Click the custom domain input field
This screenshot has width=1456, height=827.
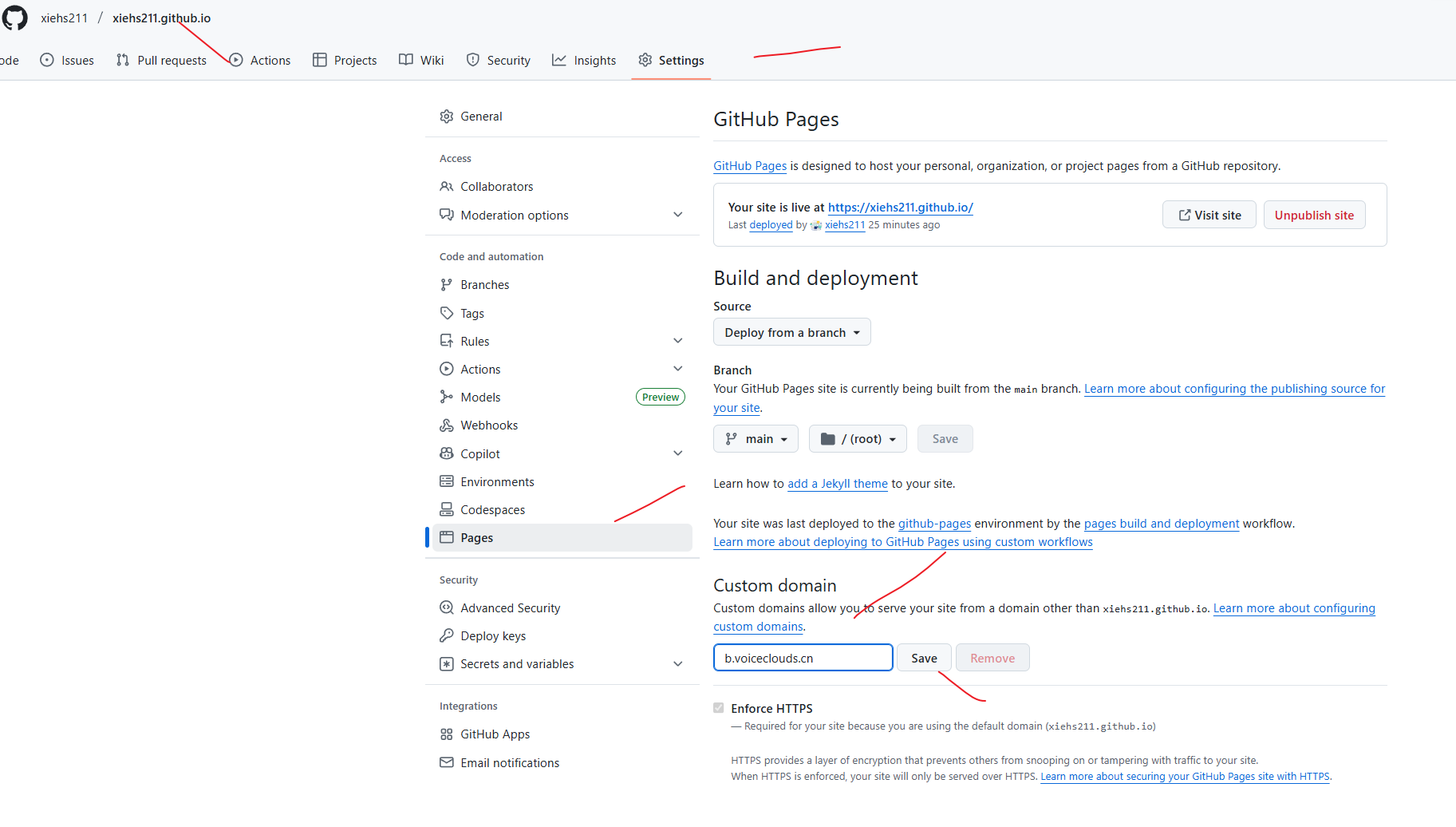coord(803,658)
